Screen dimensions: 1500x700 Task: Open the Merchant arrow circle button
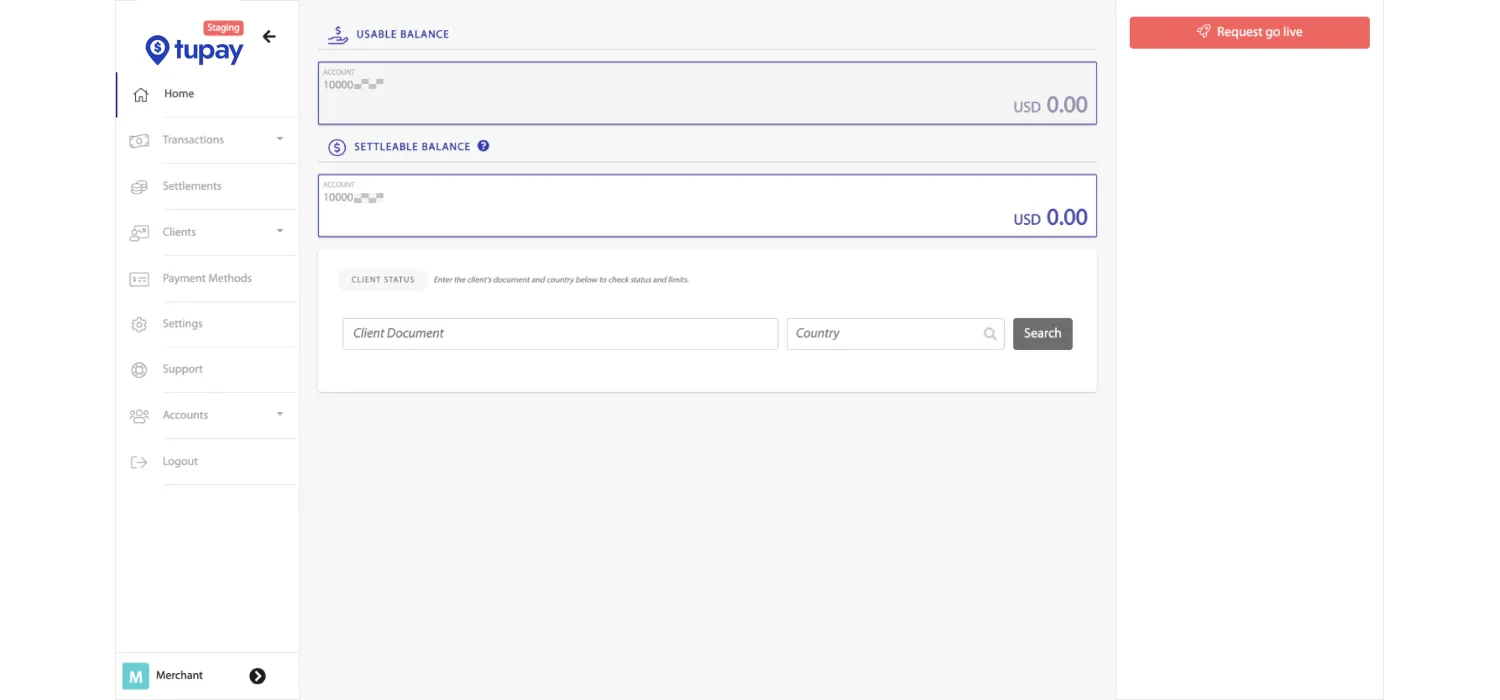pyautogui.click(x=258, y=676)
